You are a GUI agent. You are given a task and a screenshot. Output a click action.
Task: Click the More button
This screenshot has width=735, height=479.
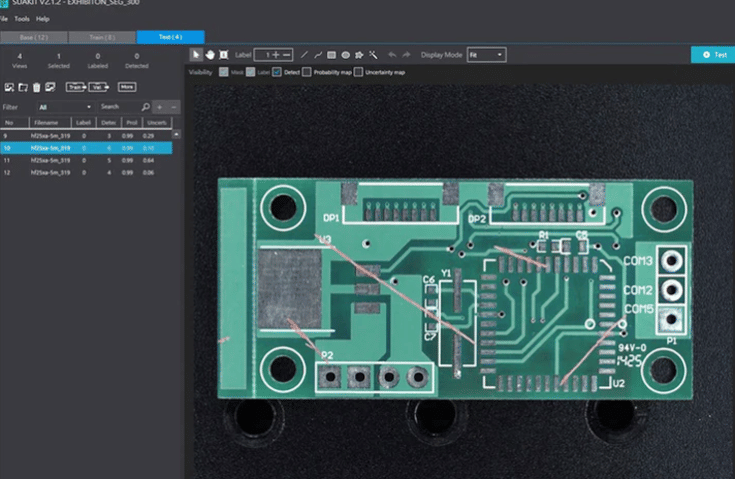[126, 87]
